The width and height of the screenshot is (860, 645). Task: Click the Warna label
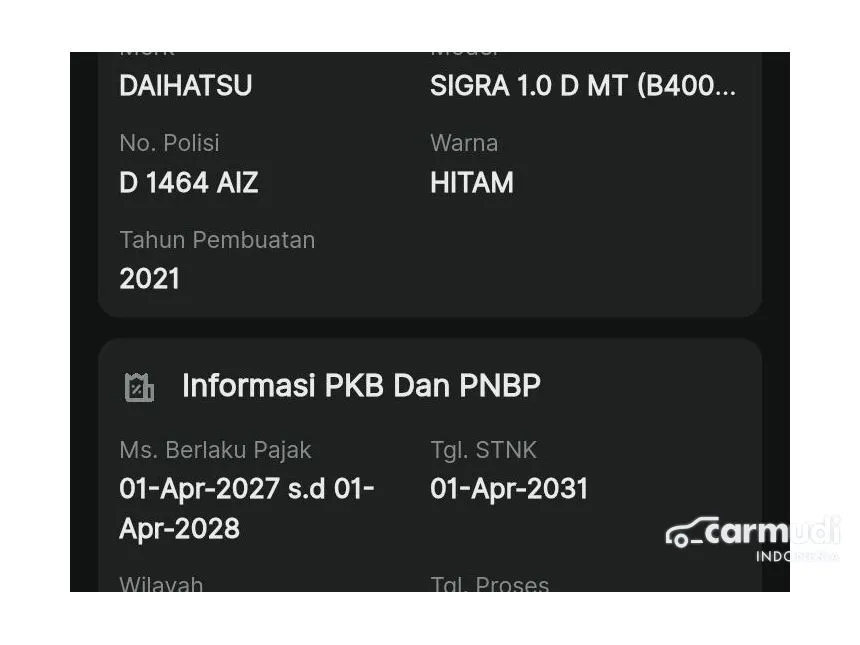(x=464, y=143)
